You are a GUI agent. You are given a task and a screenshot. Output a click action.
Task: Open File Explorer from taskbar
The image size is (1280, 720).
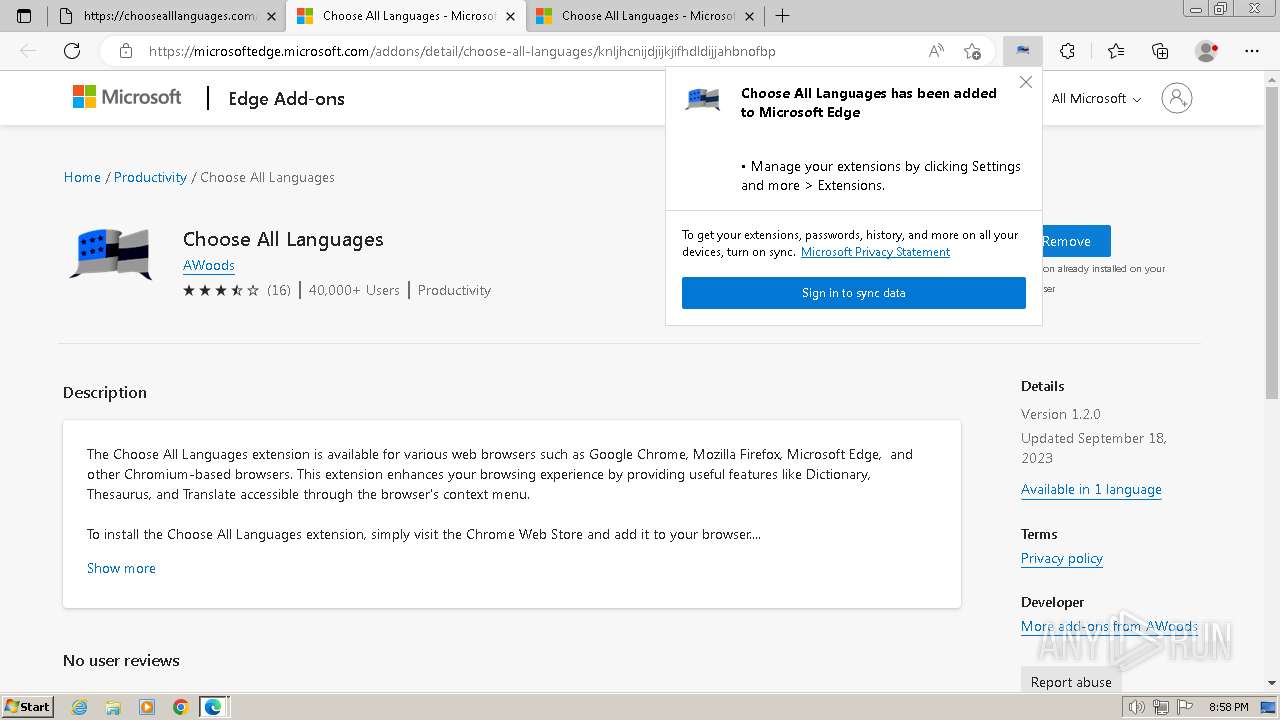pyautogui.click(x=113, y=707)
